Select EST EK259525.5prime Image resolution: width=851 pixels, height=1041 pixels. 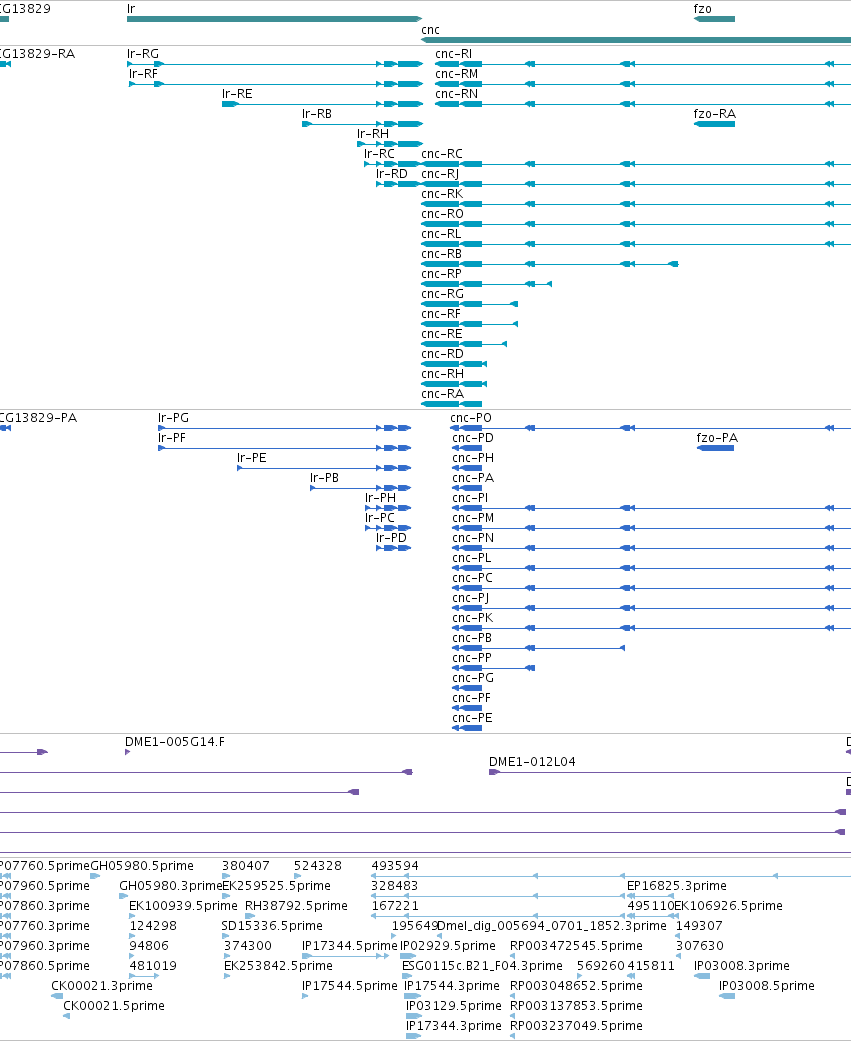tap(226, 896)
